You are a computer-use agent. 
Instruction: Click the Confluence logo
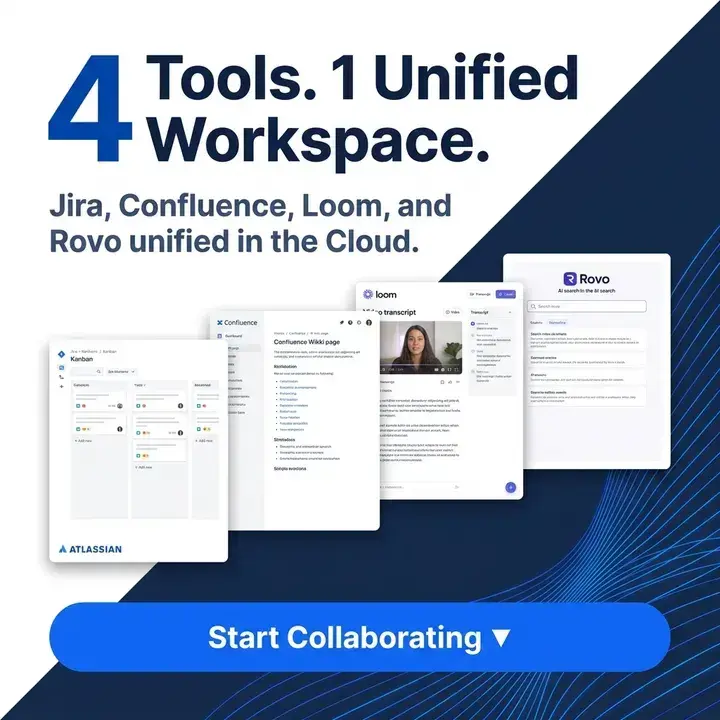point(237,322)
